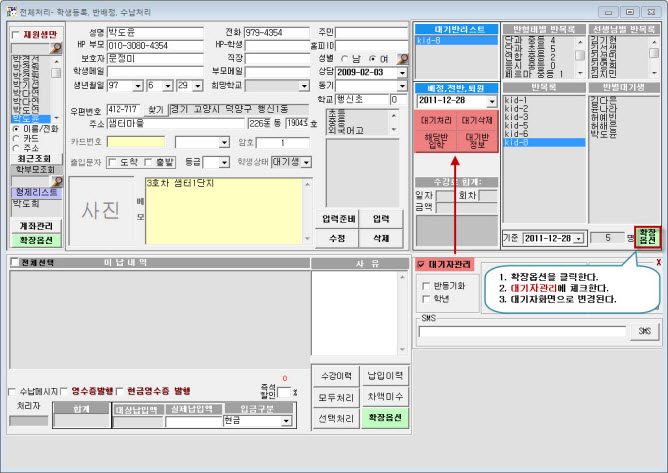Uncheck the 대기자관리 checkbox

(421, 265)
